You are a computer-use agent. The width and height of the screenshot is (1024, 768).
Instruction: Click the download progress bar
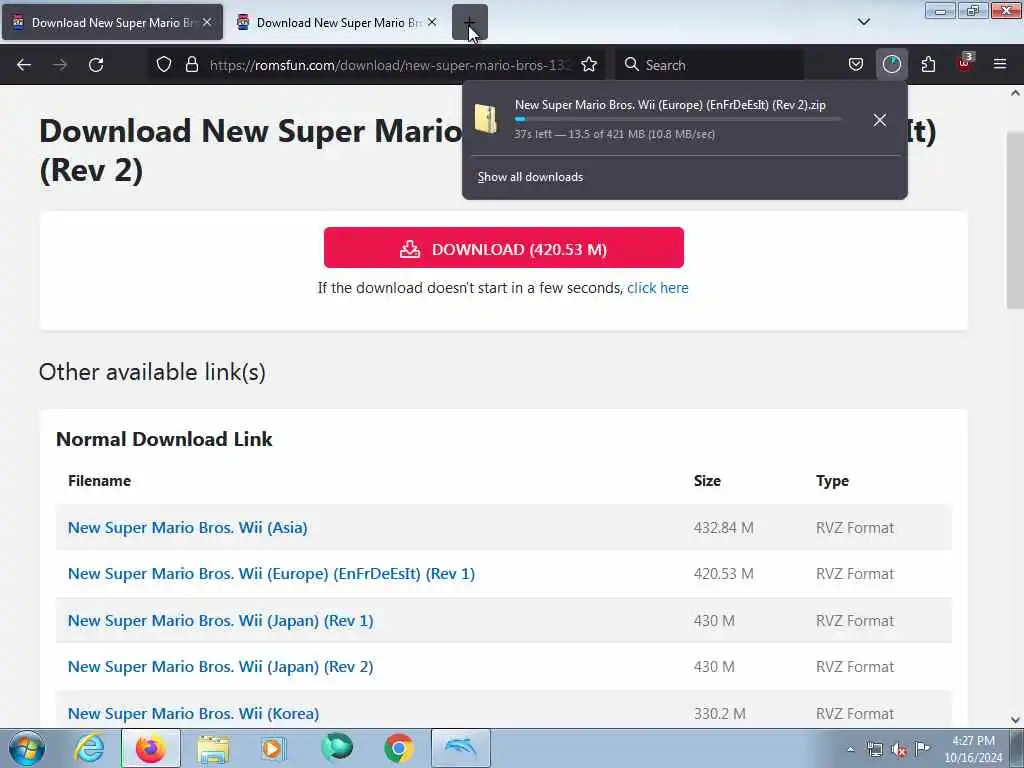(677, 119)
